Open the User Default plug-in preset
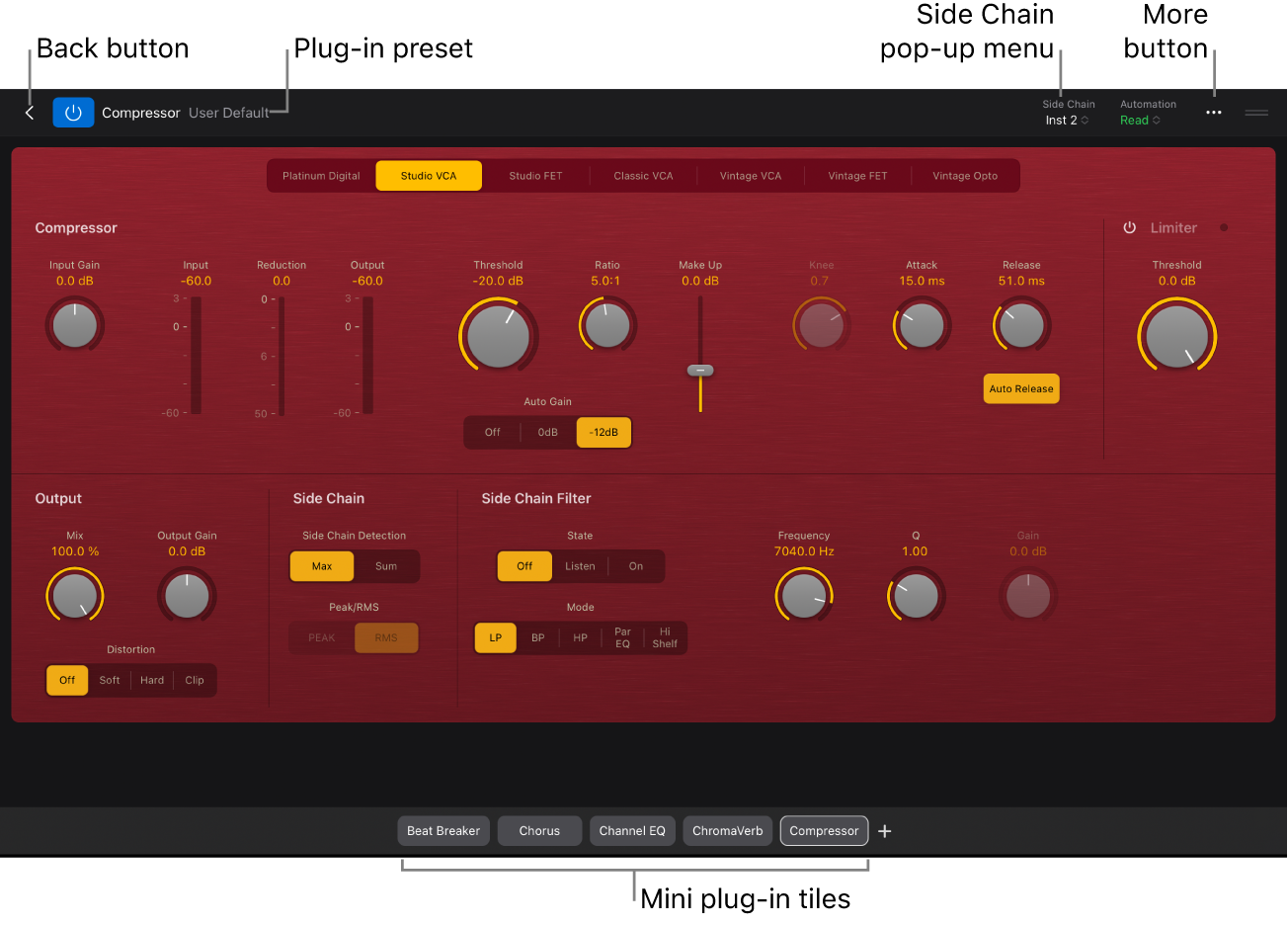1288x925 pixels. [228, 113]
